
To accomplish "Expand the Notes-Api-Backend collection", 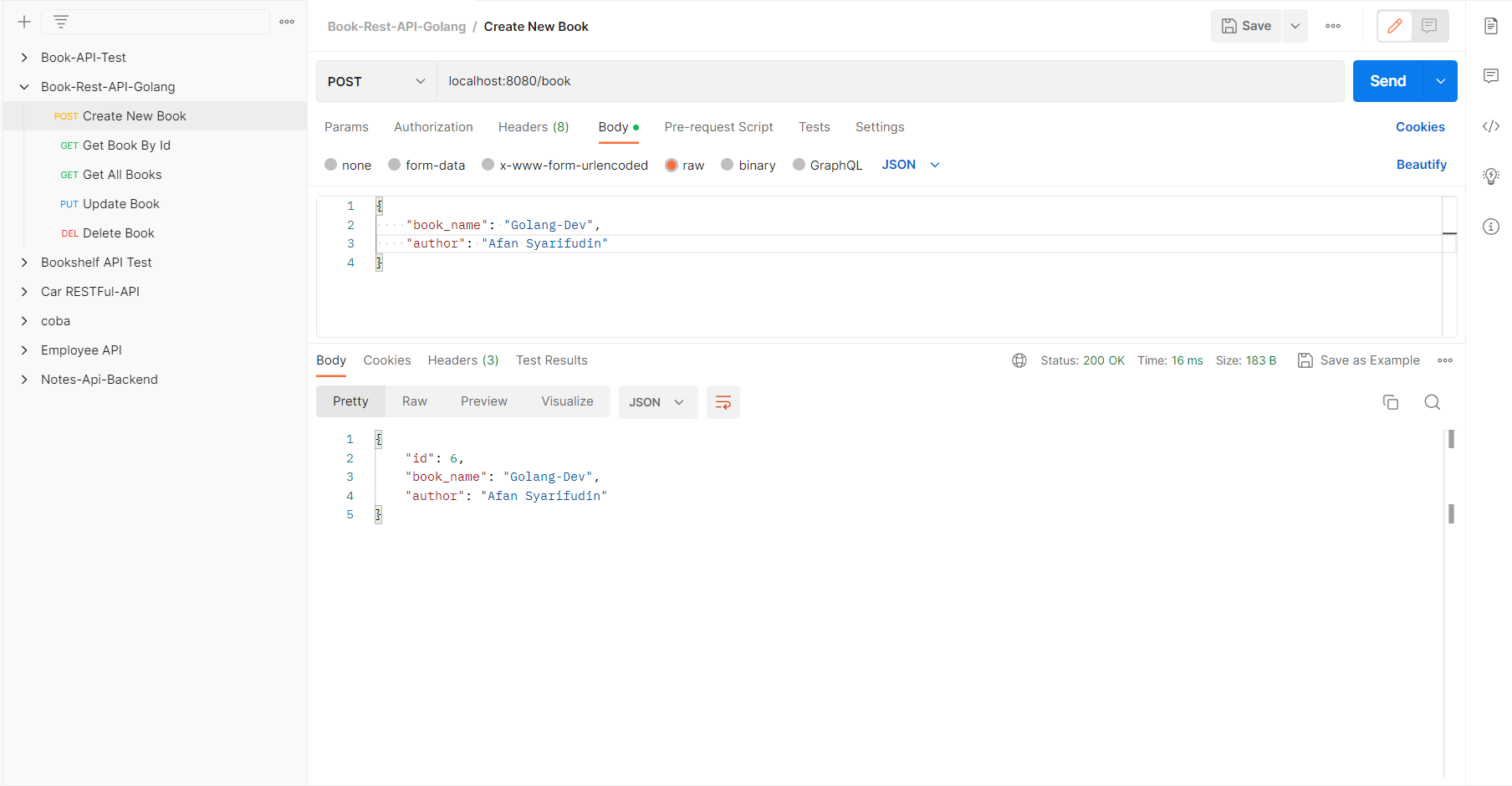I will (24, 380).
